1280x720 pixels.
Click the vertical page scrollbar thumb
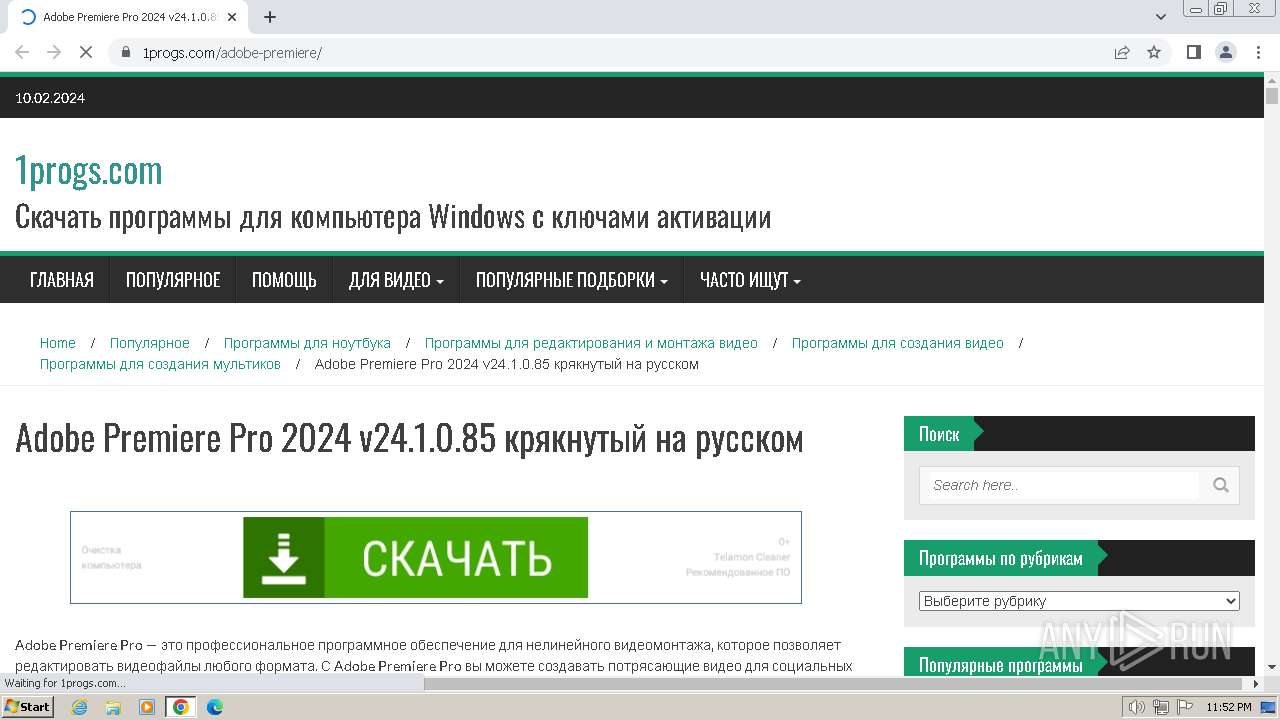click(x=1272, y=96)
